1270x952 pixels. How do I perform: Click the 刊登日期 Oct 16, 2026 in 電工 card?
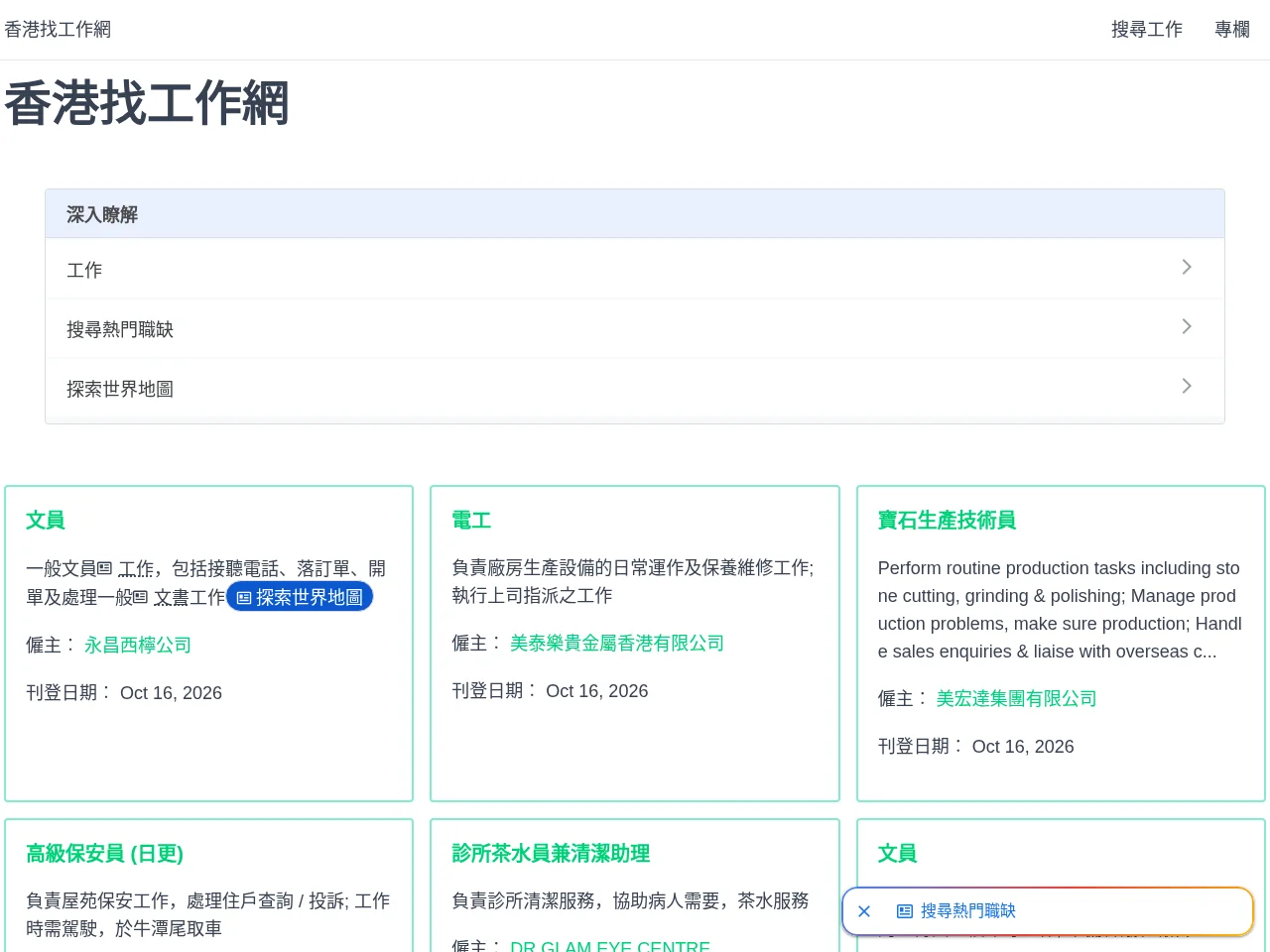point(550,691)
